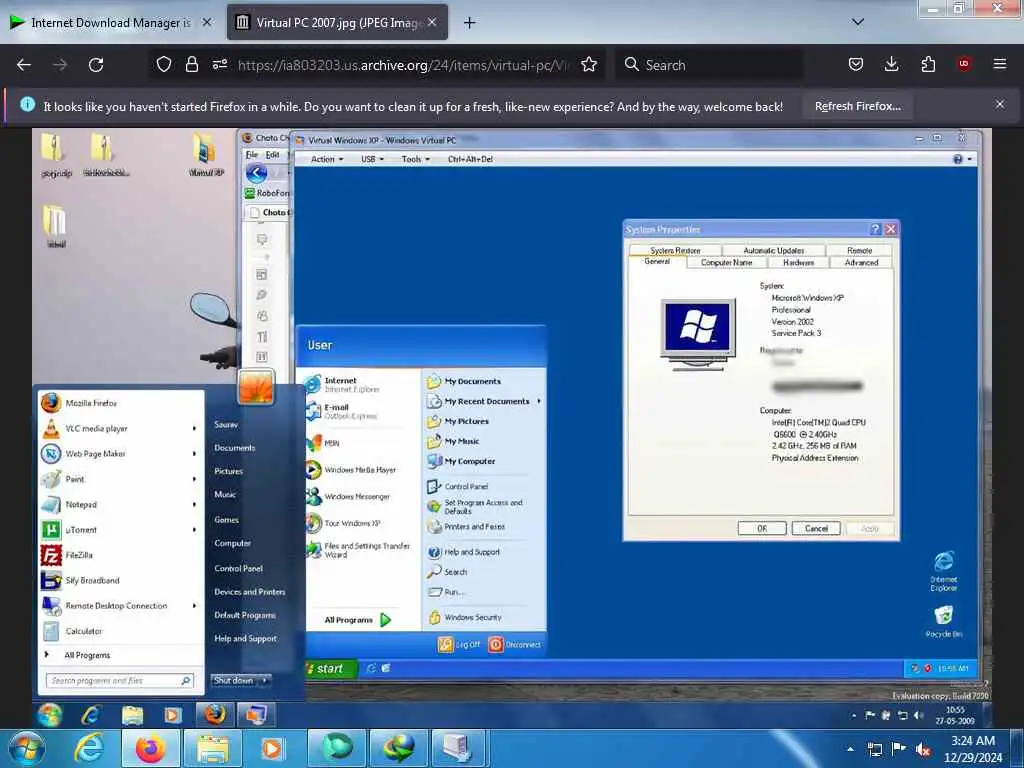
Task: Reload the current Firefox page
Action: [x=96, y=65]
